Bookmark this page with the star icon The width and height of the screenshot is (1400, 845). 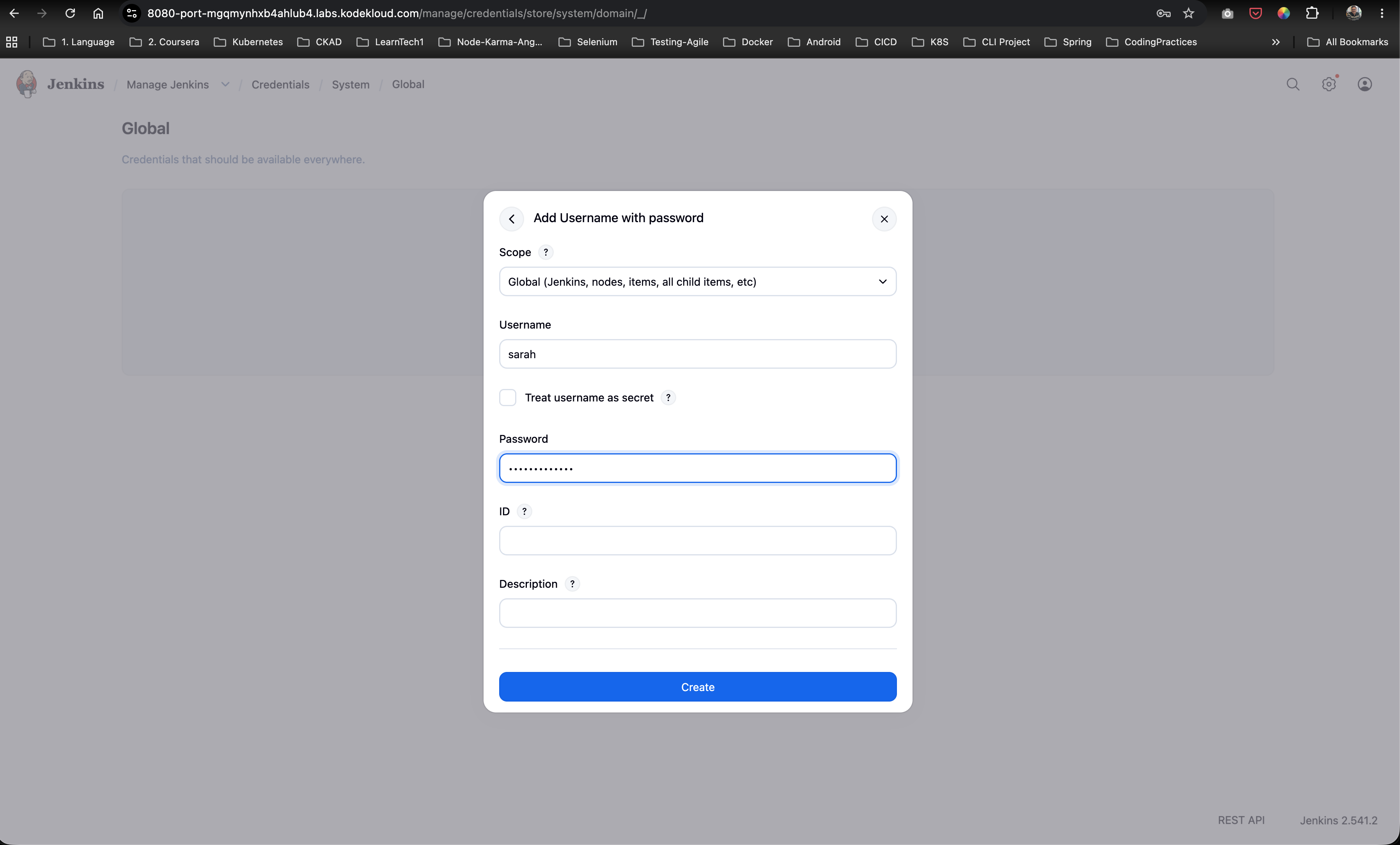coord(1189,13)
